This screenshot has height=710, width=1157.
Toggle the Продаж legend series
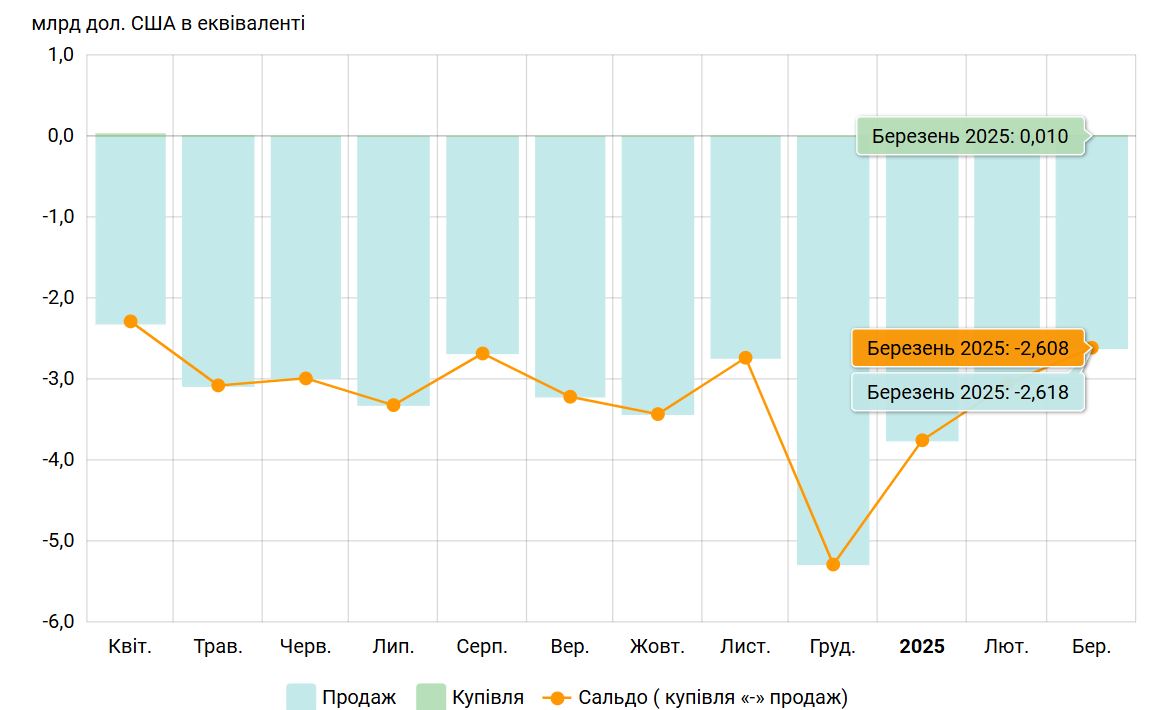(x=341, y=697)
